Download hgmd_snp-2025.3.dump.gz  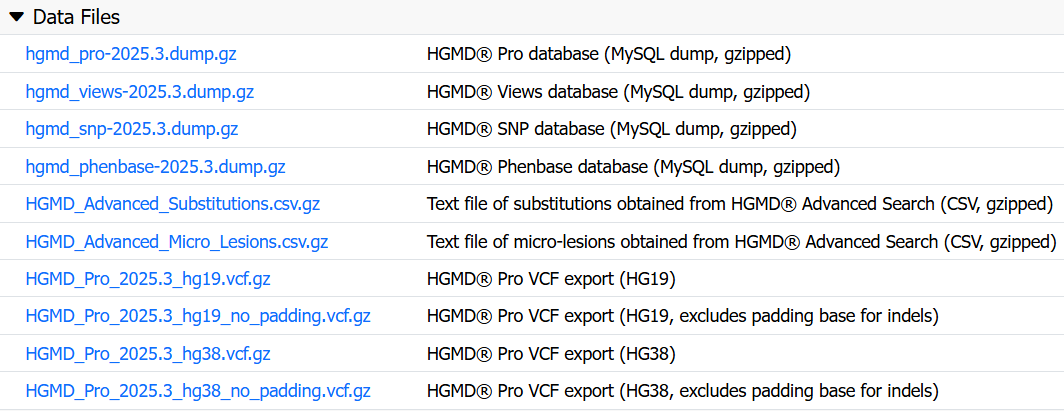tap(132, 129)
